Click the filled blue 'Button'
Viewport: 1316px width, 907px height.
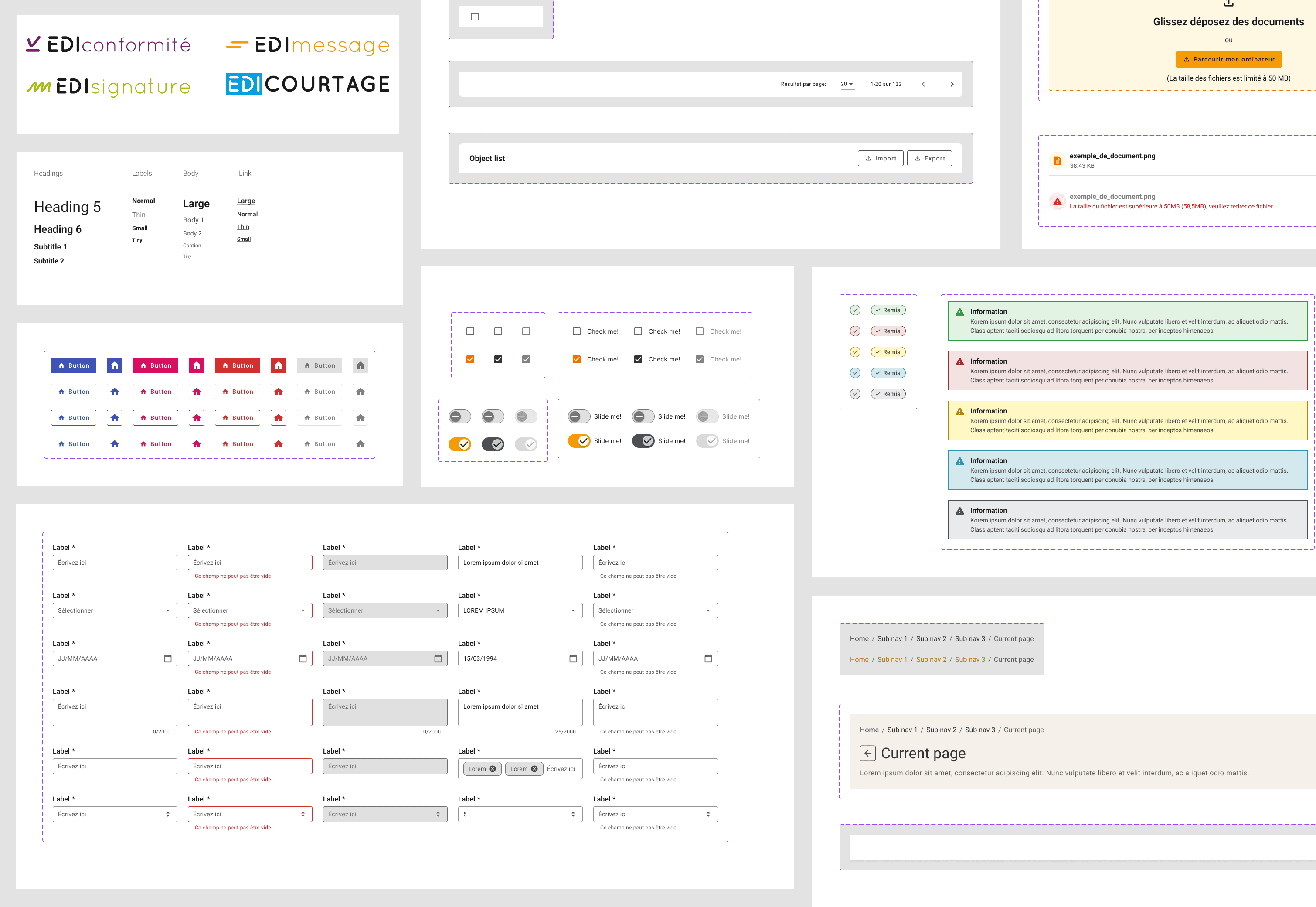point(74,365)
